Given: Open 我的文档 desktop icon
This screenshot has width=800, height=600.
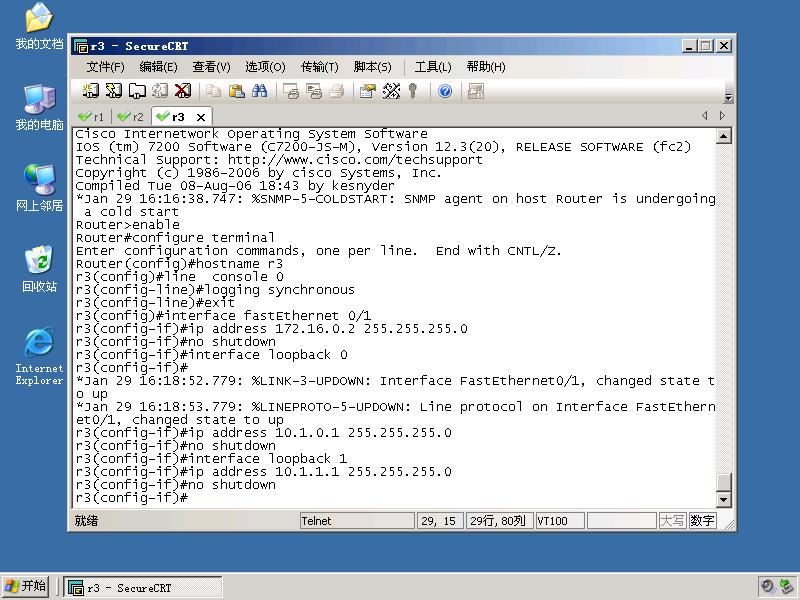Looking at the screenshot, I should [39, 26].
